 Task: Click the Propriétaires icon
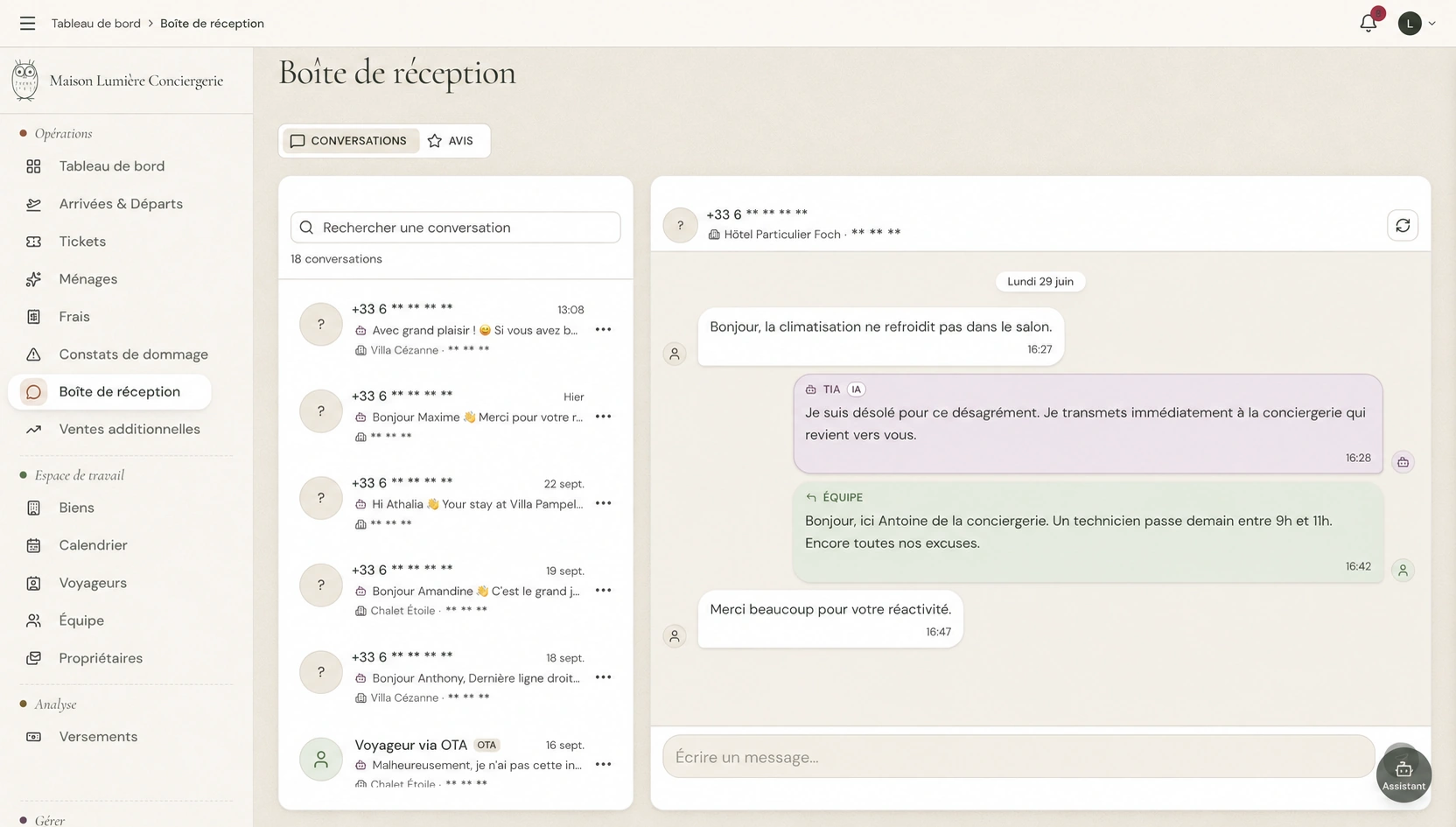[x=34, y=658]
